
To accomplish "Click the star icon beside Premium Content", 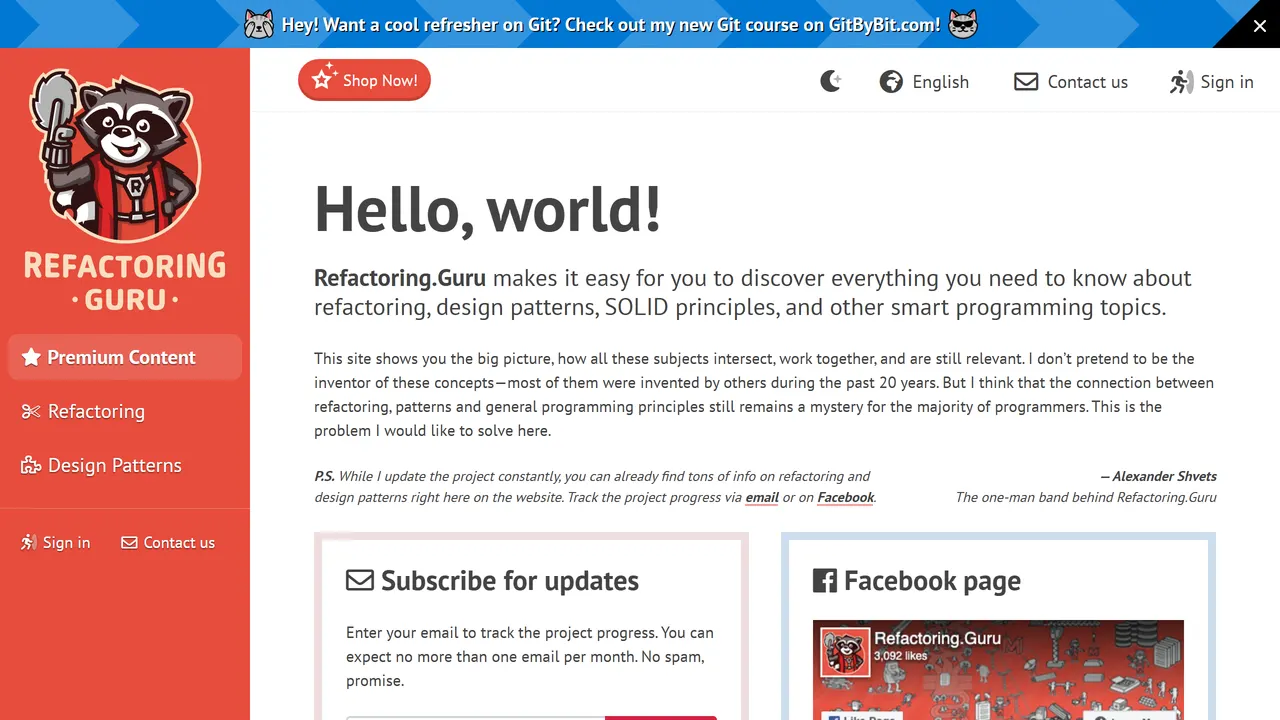I will (31, 357).
